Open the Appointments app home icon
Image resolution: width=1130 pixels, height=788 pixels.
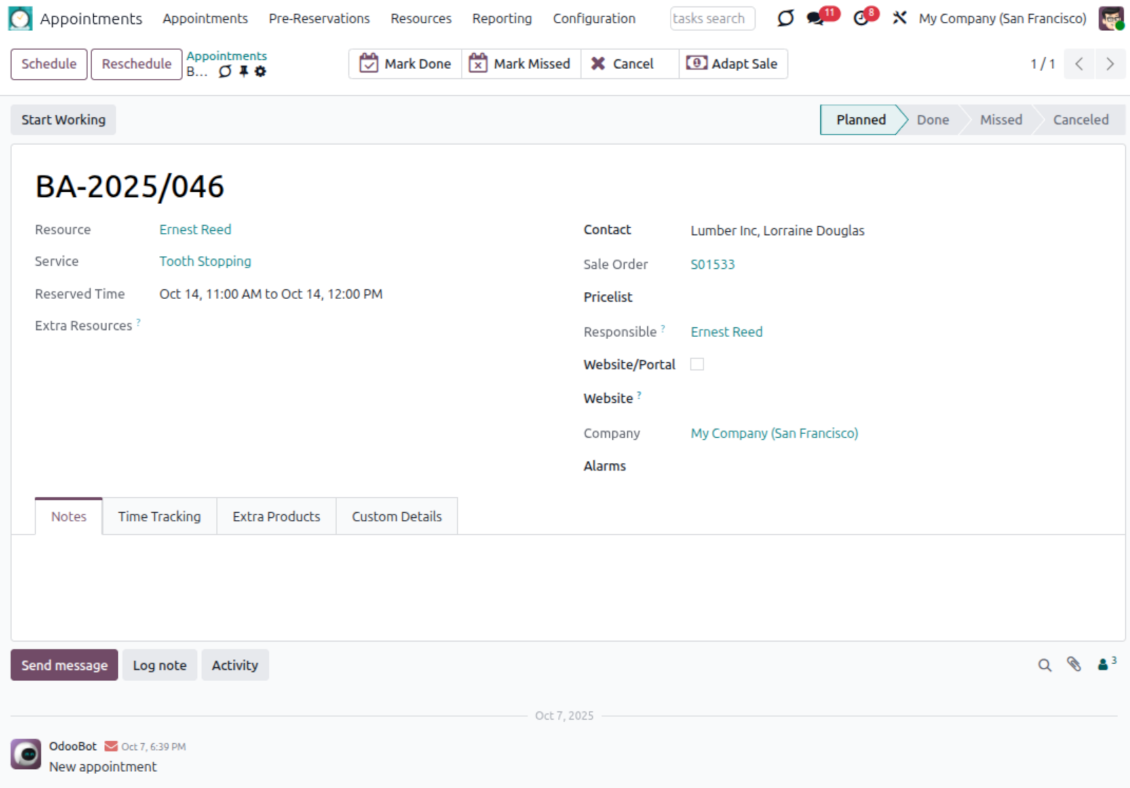click(21, 19)
